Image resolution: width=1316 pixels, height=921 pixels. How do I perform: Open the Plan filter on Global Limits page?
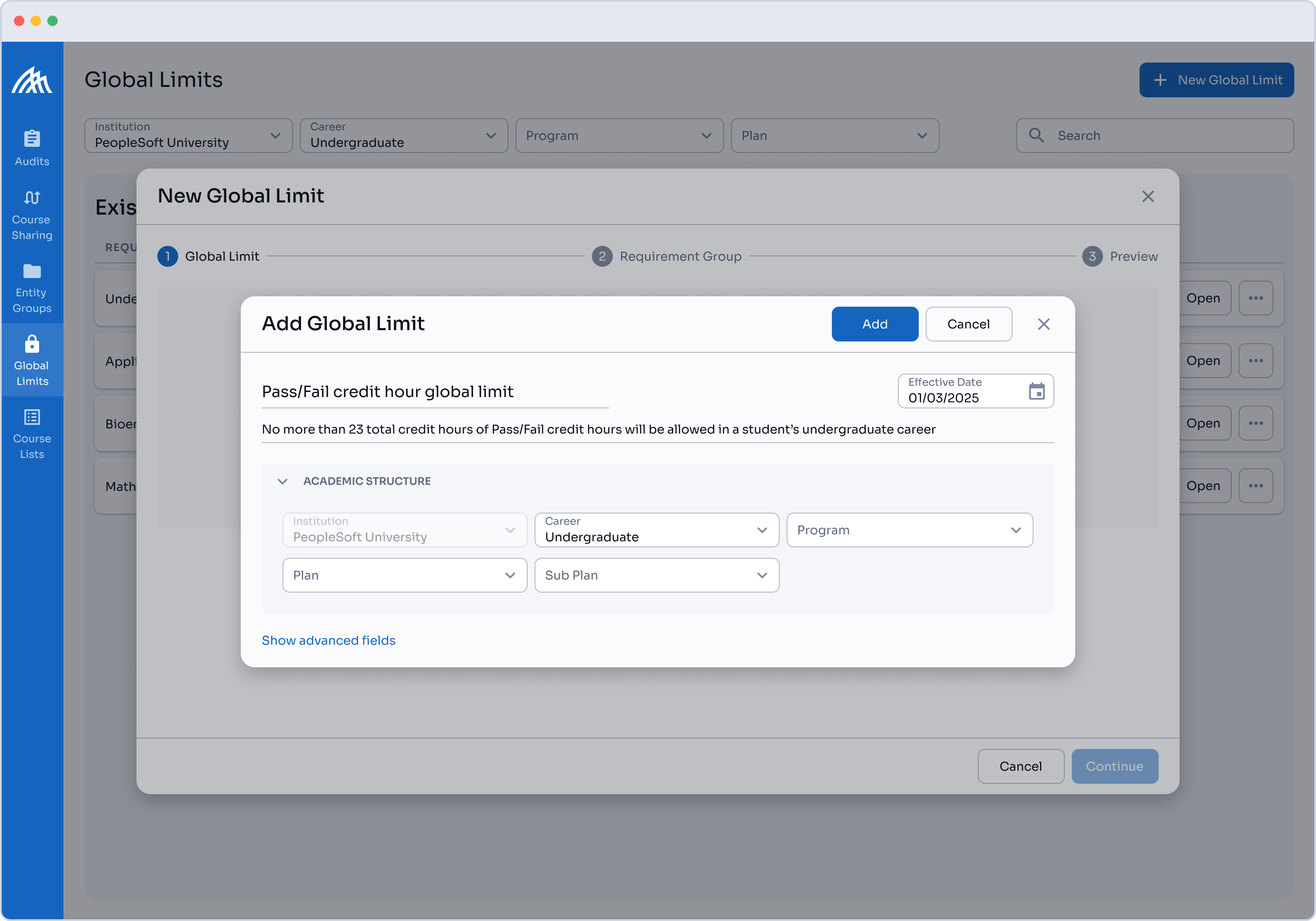coord(835,136)
